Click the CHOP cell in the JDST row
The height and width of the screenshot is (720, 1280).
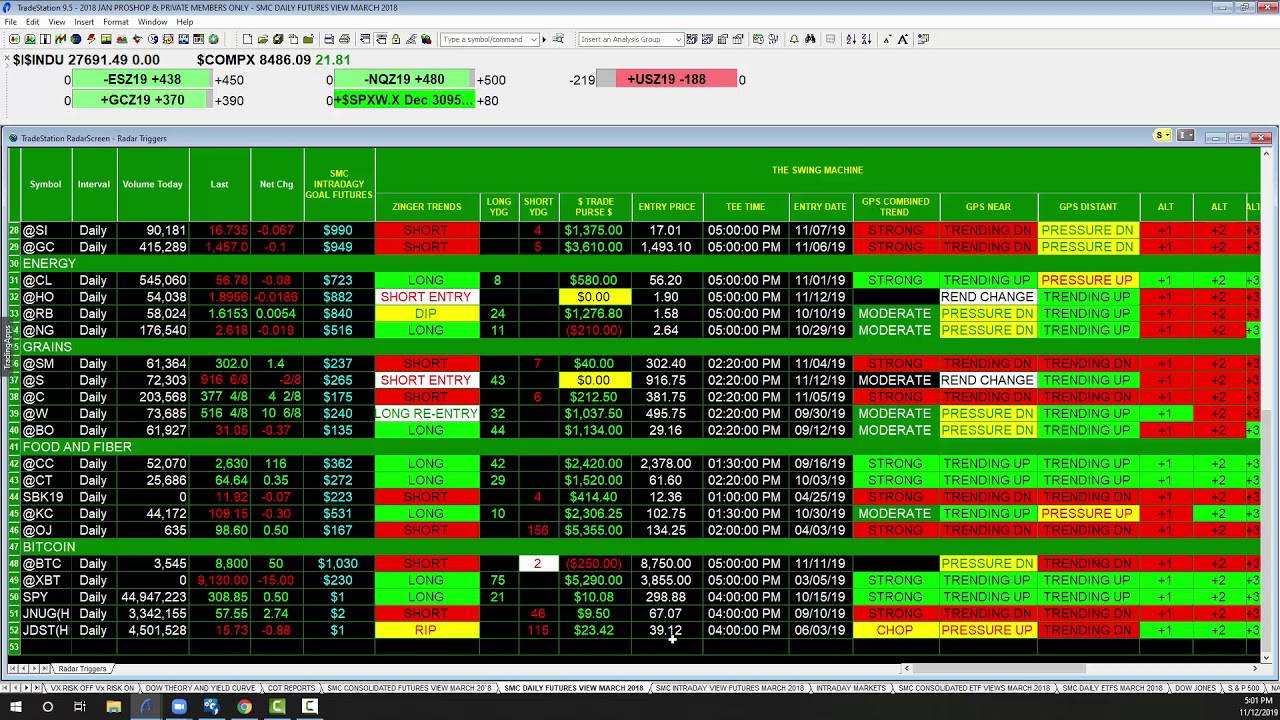coord(895,631)
